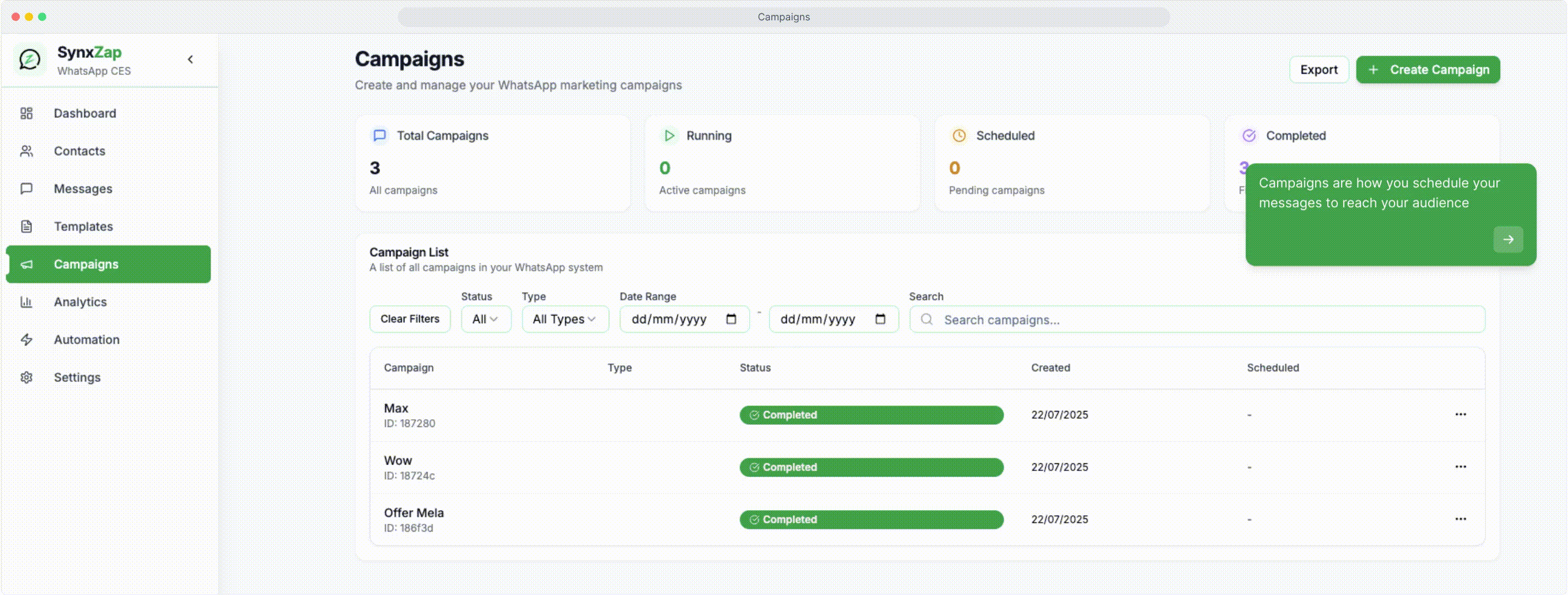This screenshot has height=595, width=1568.
Task: Click the Settings gear icon
Action: click(x=26, y=377)
